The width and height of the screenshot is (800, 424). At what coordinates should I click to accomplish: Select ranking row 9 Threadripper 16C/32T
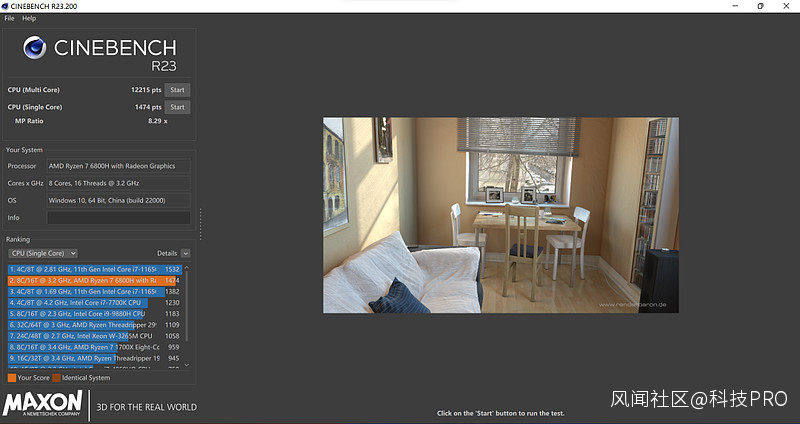point(94,358)
